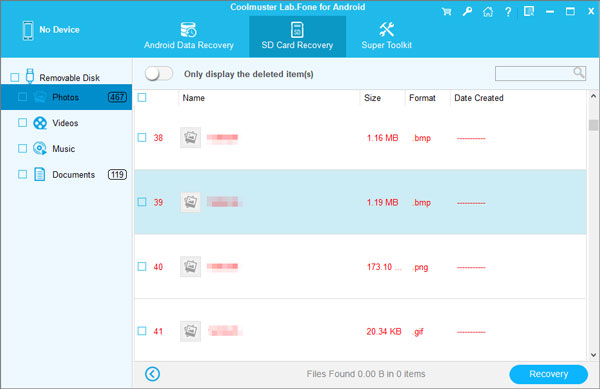The height and width of the screenshot is (389, 600).
Task: Tick checkbox for file row 40
Action: (x=142, y=266)
